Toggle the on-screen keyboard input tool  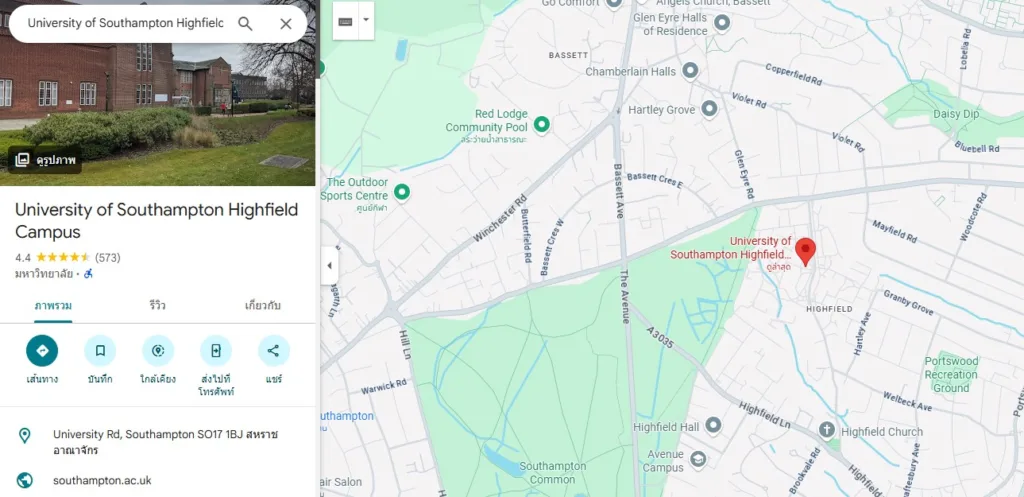[345, 21]
